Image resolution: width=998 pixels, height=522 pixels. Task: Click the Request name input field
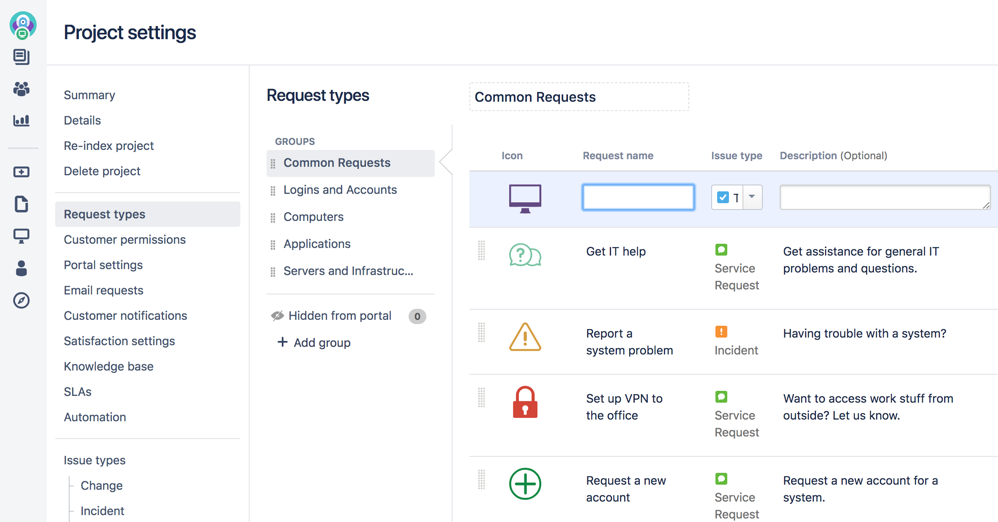(638, 197)
